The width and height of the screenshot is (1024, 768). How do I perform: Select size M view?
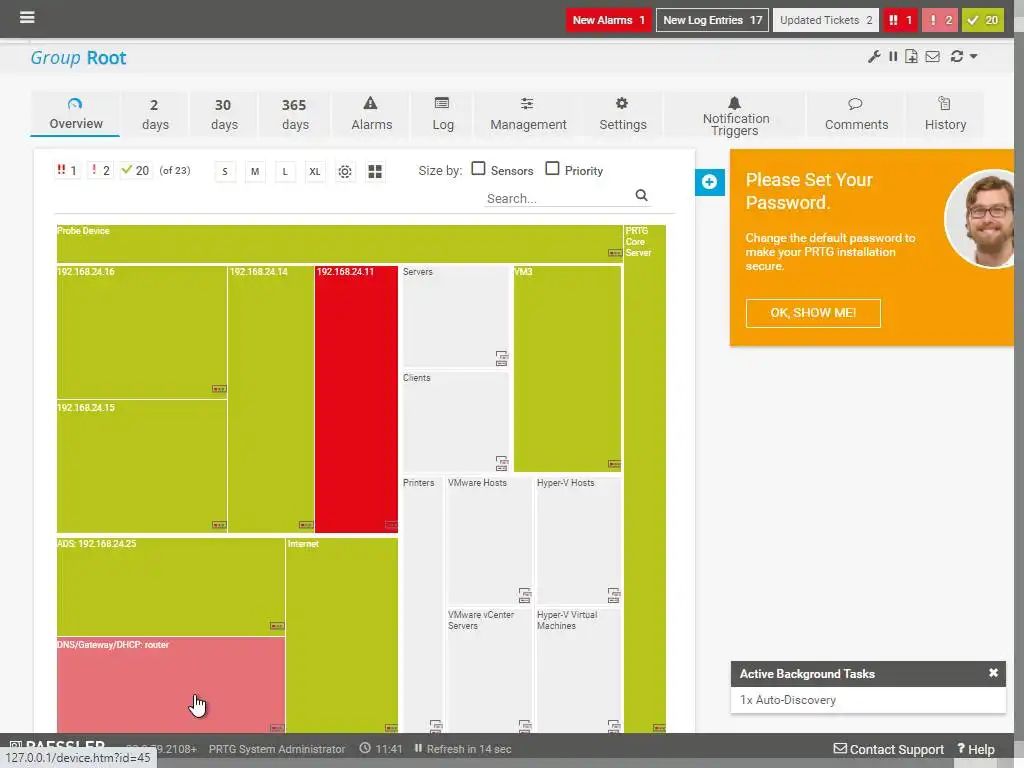[x=255, y=172]
